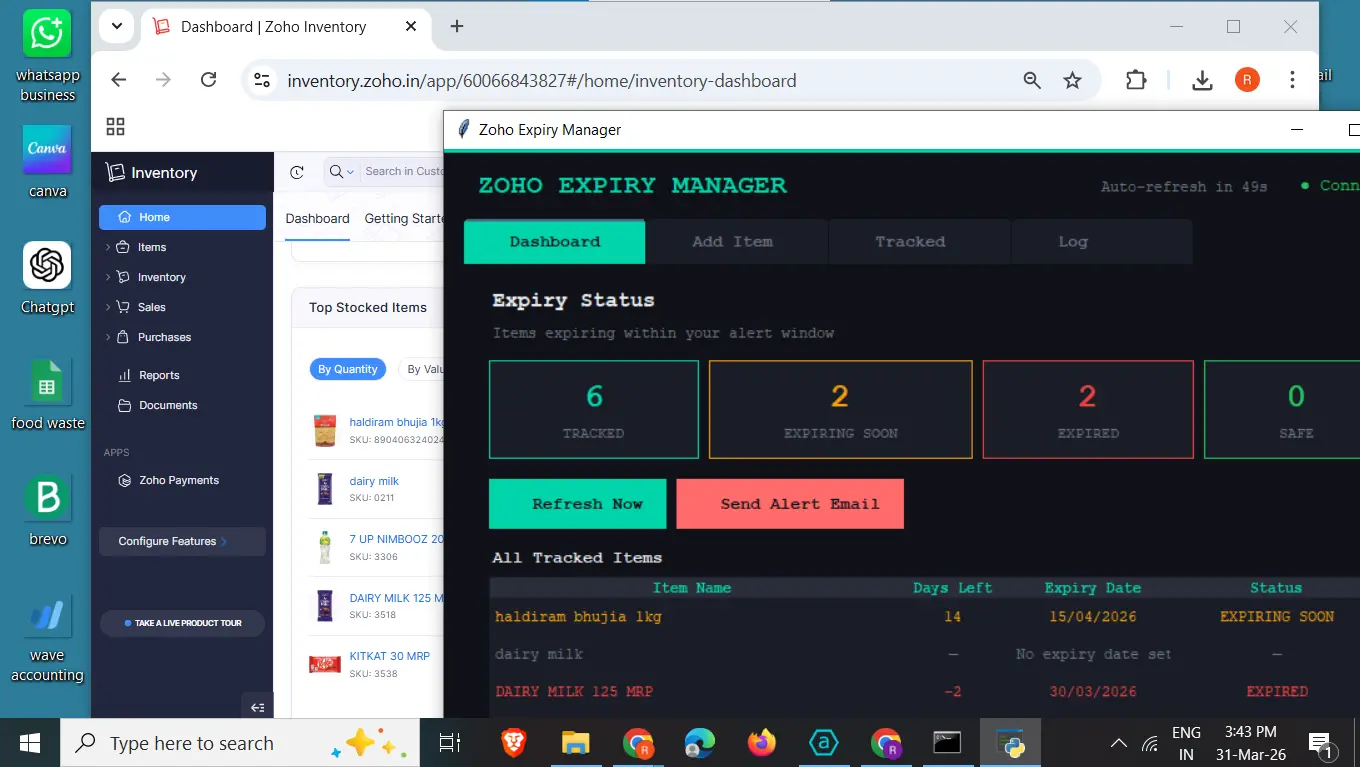Open the apps grid icon below the toolbar
Image resolution: width=1360 pixels, height=767 pixels.
[115, 126]
